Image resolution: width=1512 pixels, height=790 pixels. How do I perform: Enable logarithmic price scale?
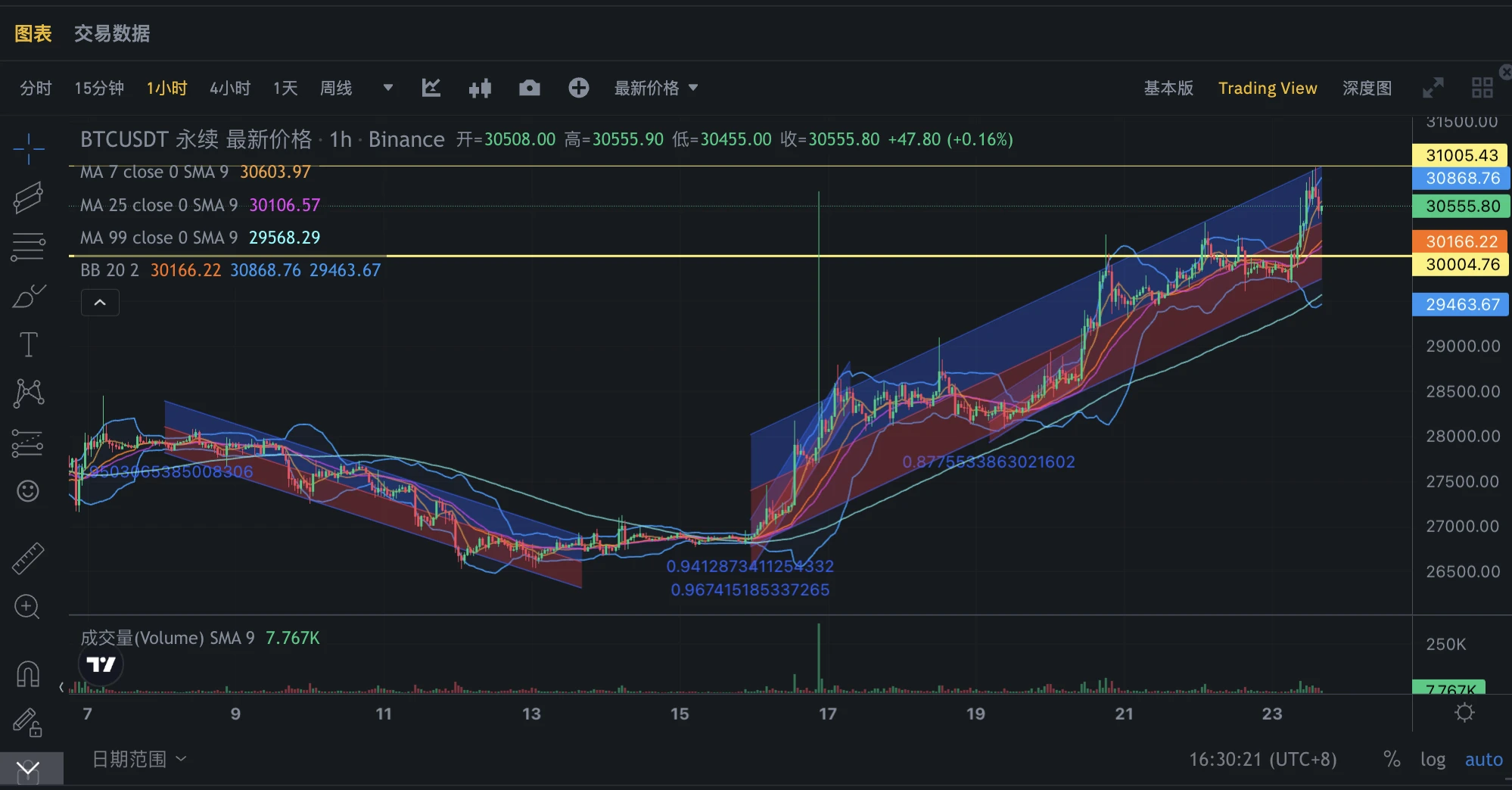point(1433,759)
